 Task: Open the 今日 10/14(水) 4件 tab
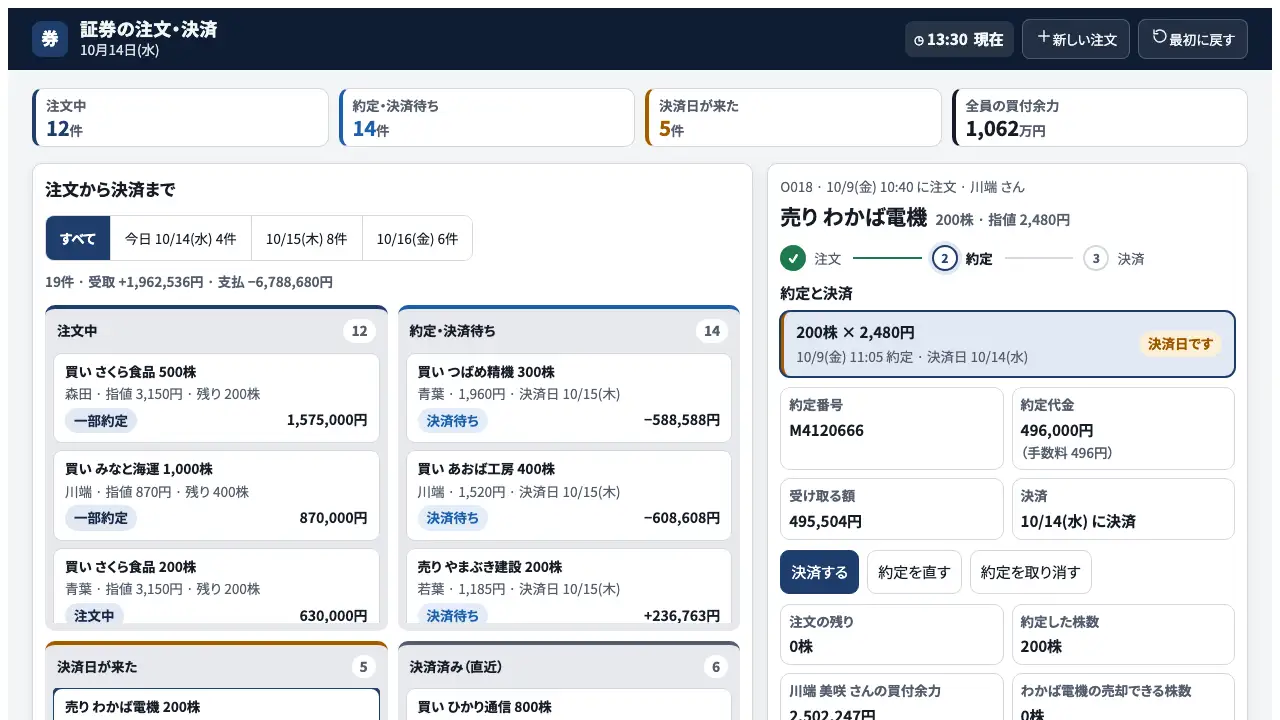[181, 238]
